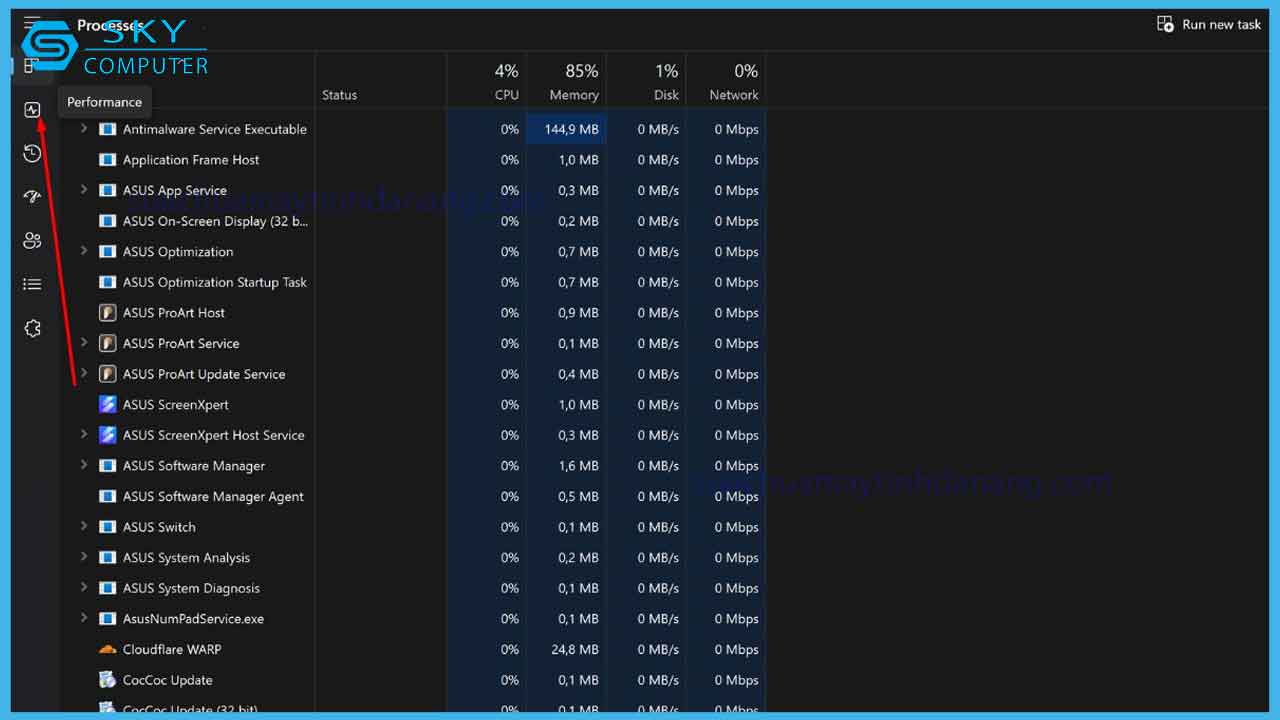Expand the ASUS ProArt Update Service row
This screenshot has height=720, width=1280.
tap(84, 374)
